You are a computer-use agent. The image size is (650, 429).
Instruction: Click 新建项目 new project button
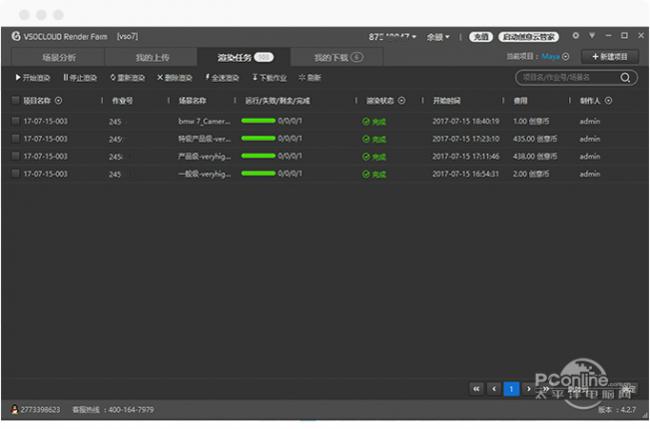coord(609,57)
